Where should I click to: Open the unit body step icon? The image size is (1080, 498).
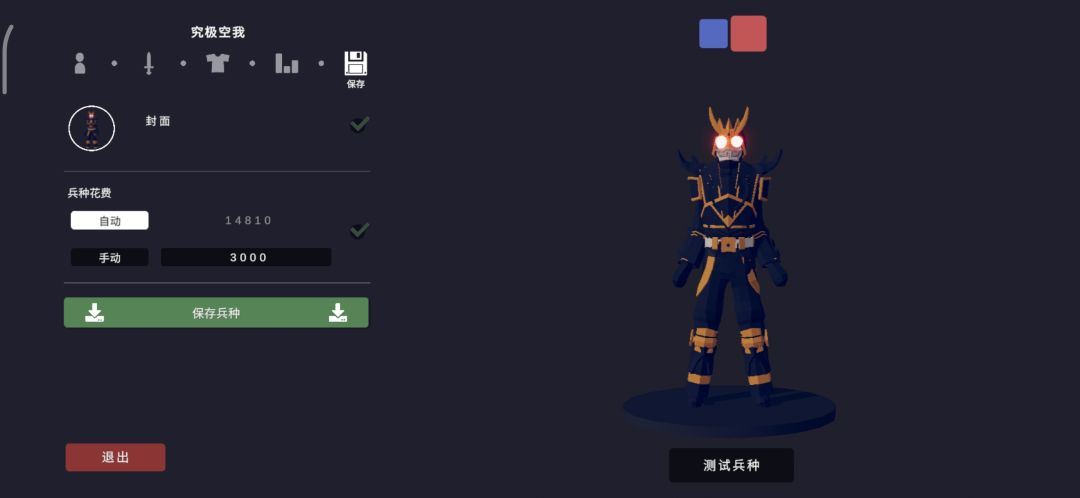80,63
